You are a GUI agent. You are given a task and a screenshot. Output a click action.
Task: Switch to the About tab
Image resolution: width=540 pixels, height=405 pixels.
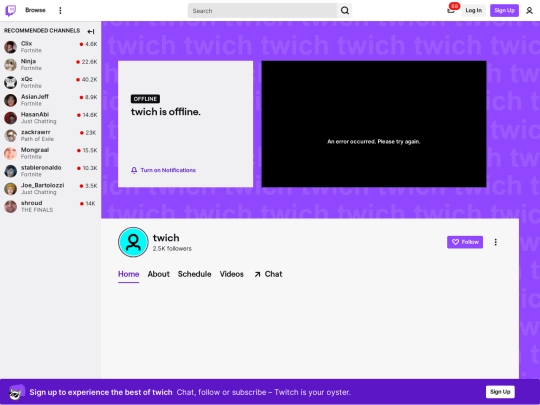point(158,274)
